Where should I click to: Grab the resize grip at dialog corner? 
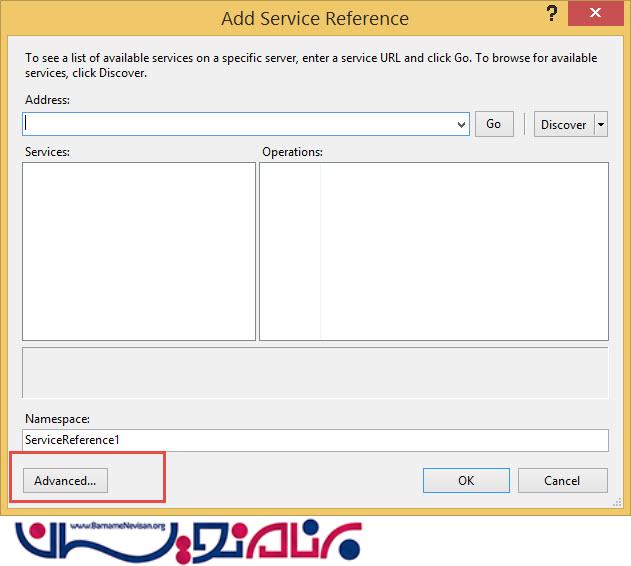point(617,502)
